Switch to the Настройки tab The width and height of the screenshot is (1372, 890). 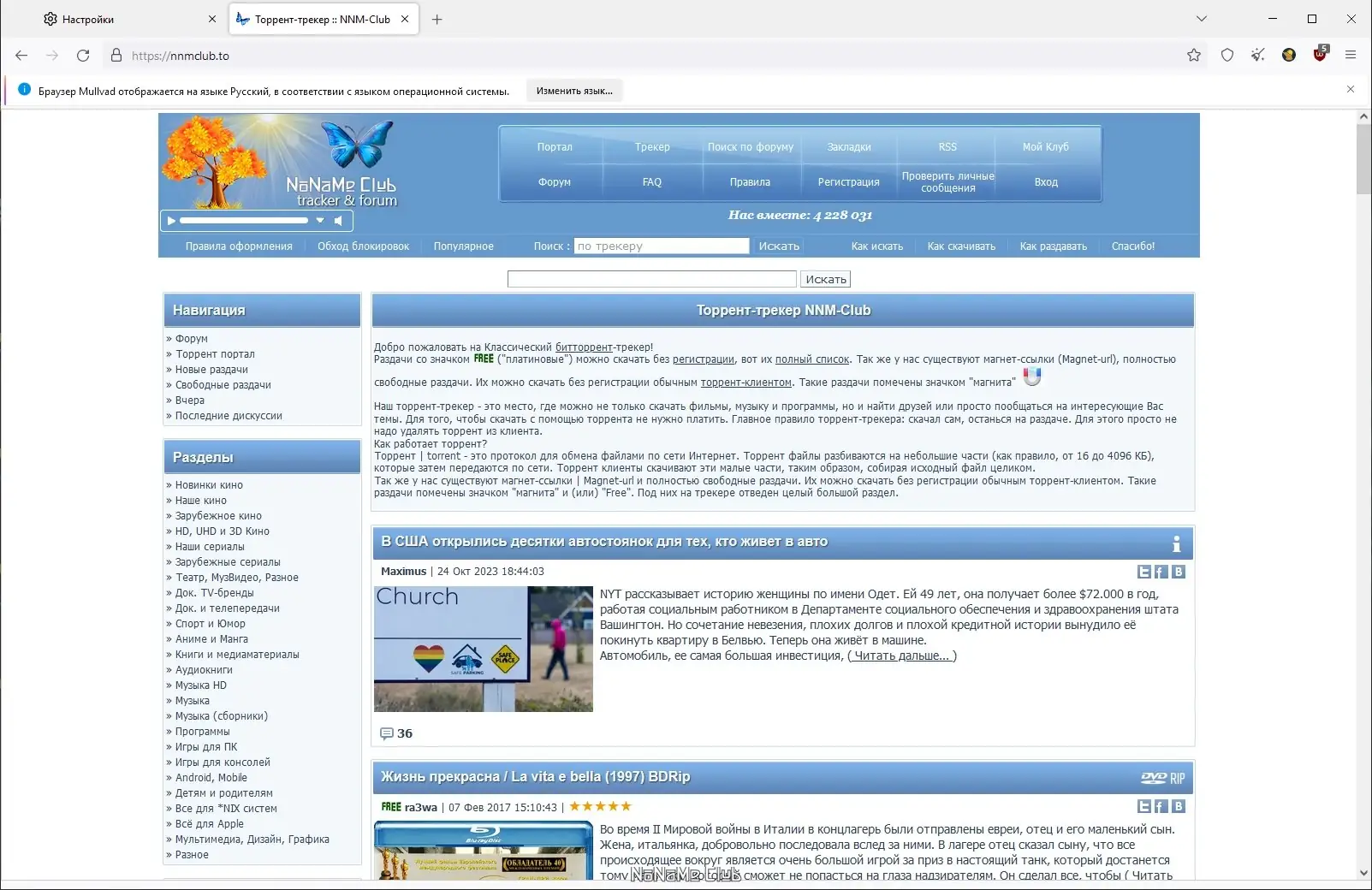(128, 19)
